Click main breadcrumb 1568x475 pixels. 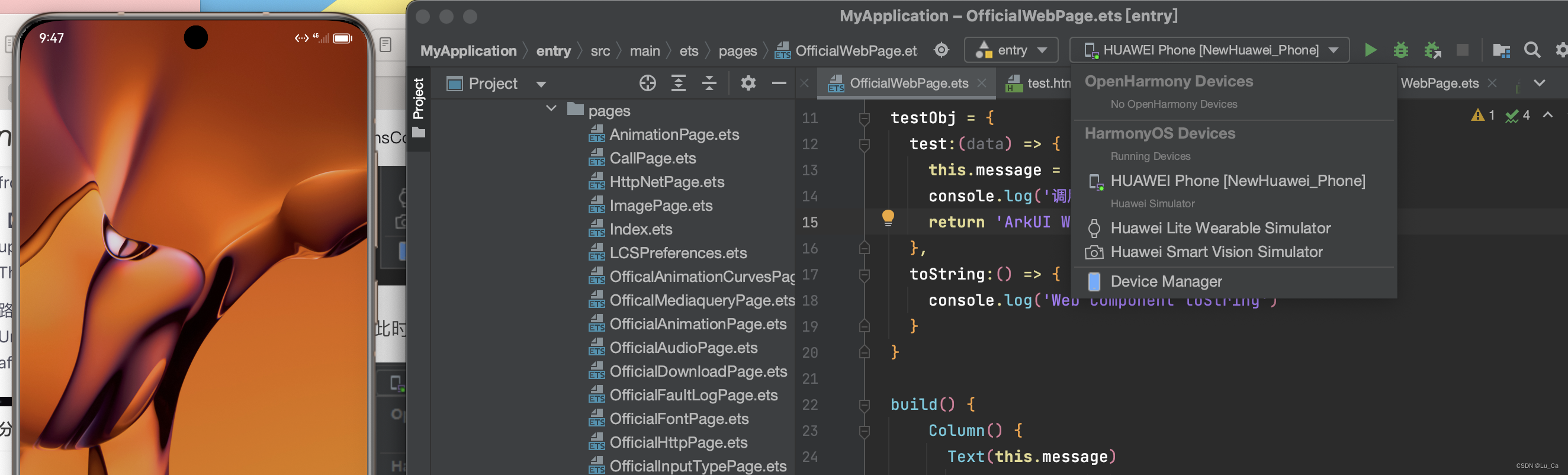click(x=644, y=50)
